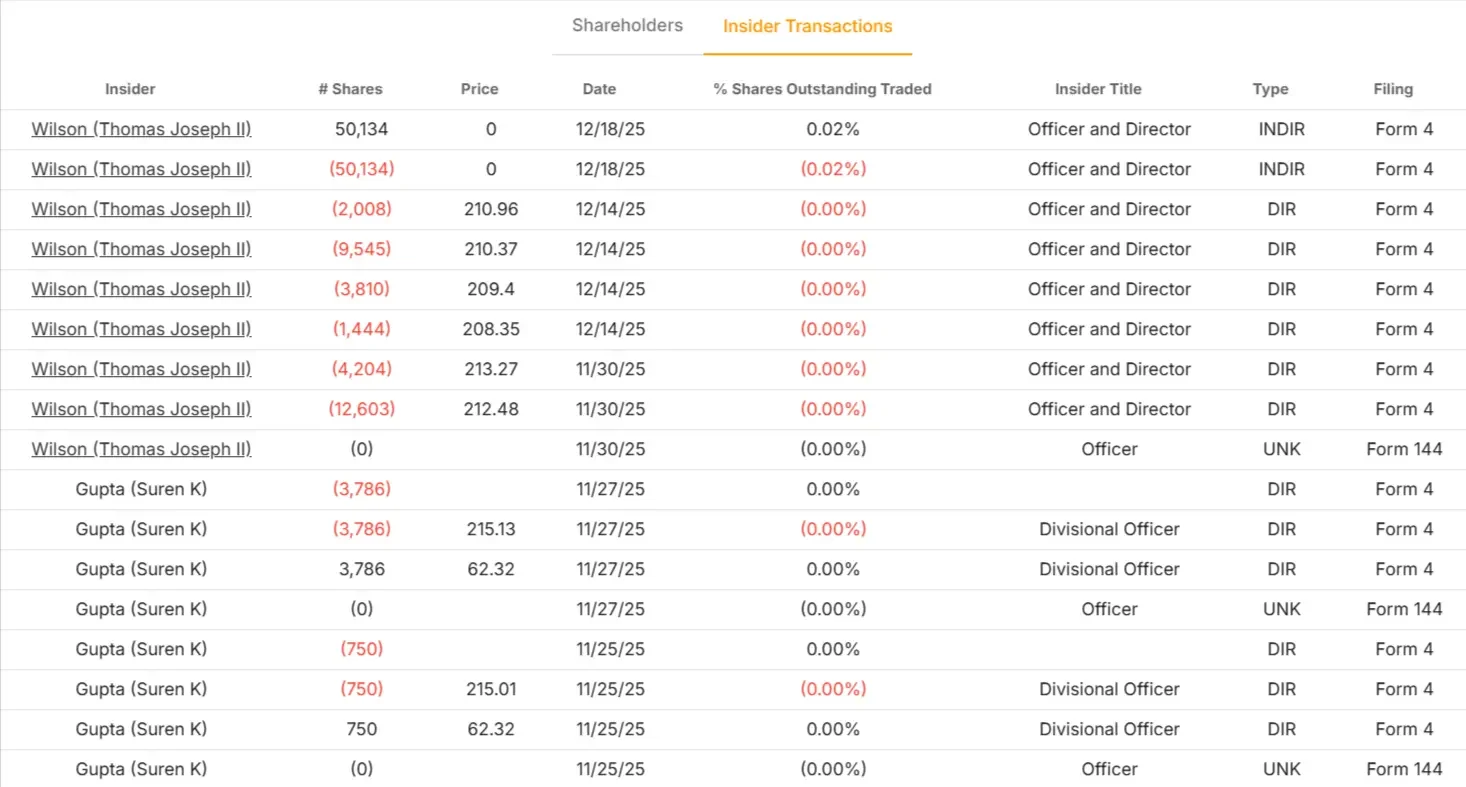Click the Filing column header
Screen dimensions: 1466x787
click(1393, 89)
